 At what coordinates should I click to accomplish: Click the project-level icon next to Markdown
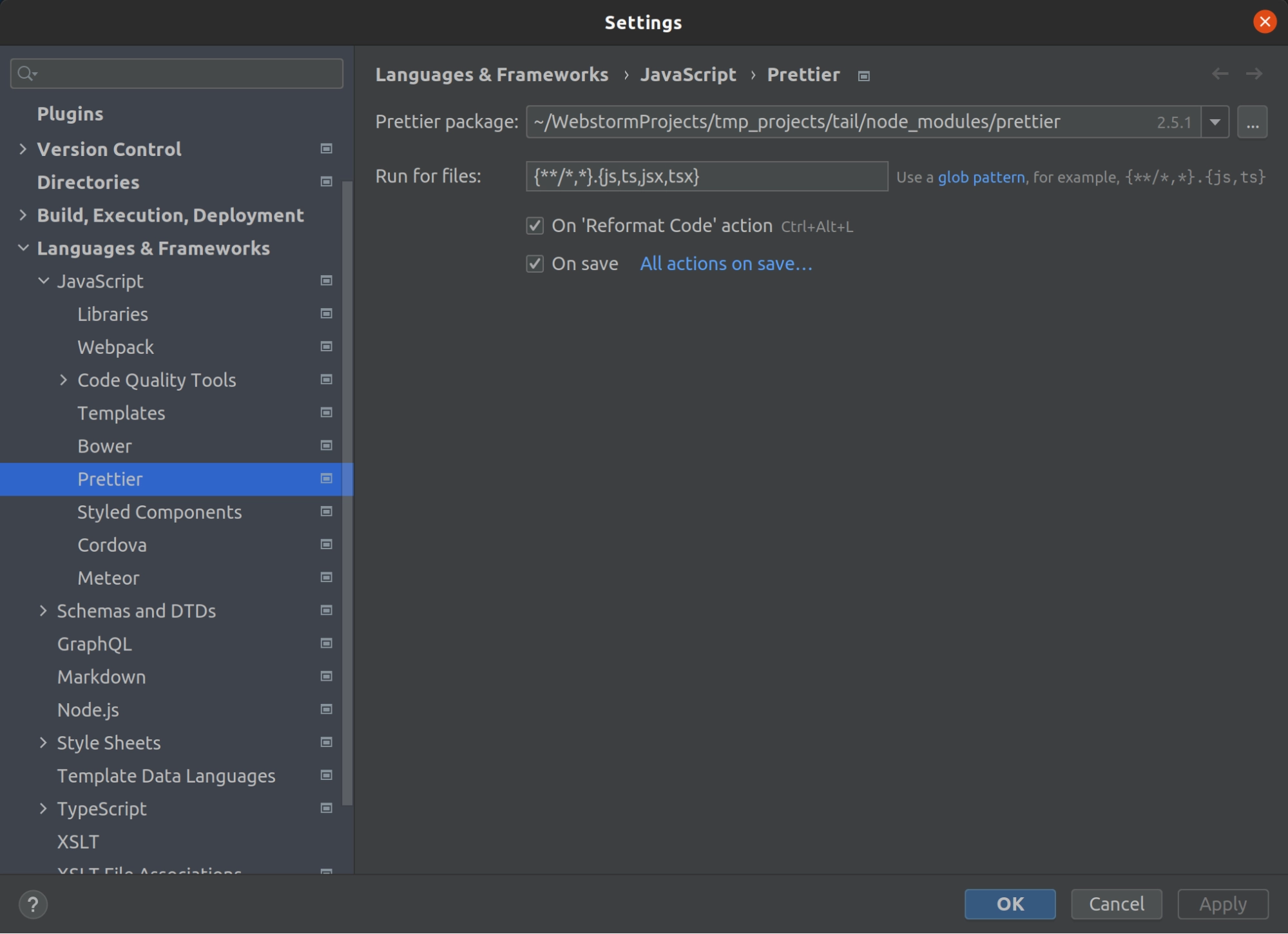(327, 676)
